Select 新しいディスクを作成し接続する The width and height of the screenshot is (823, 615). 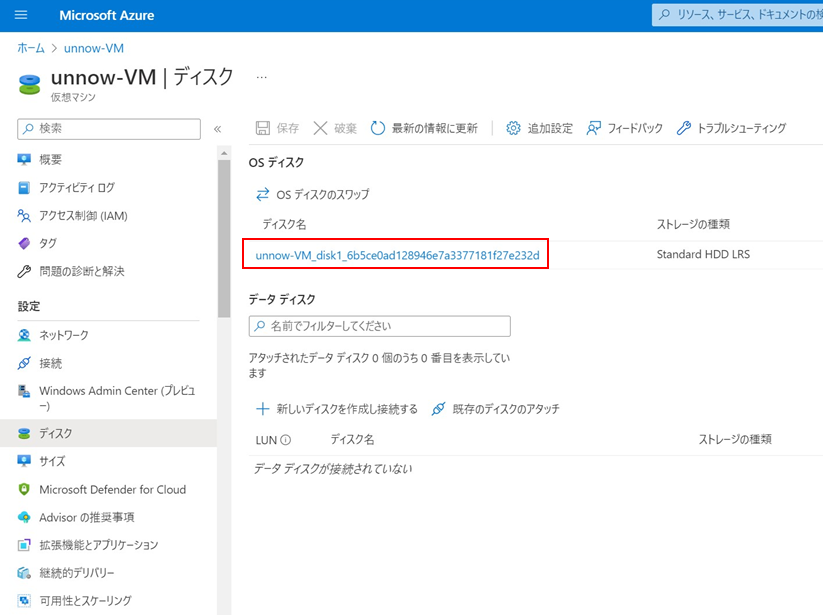click(x=347, y=409)
